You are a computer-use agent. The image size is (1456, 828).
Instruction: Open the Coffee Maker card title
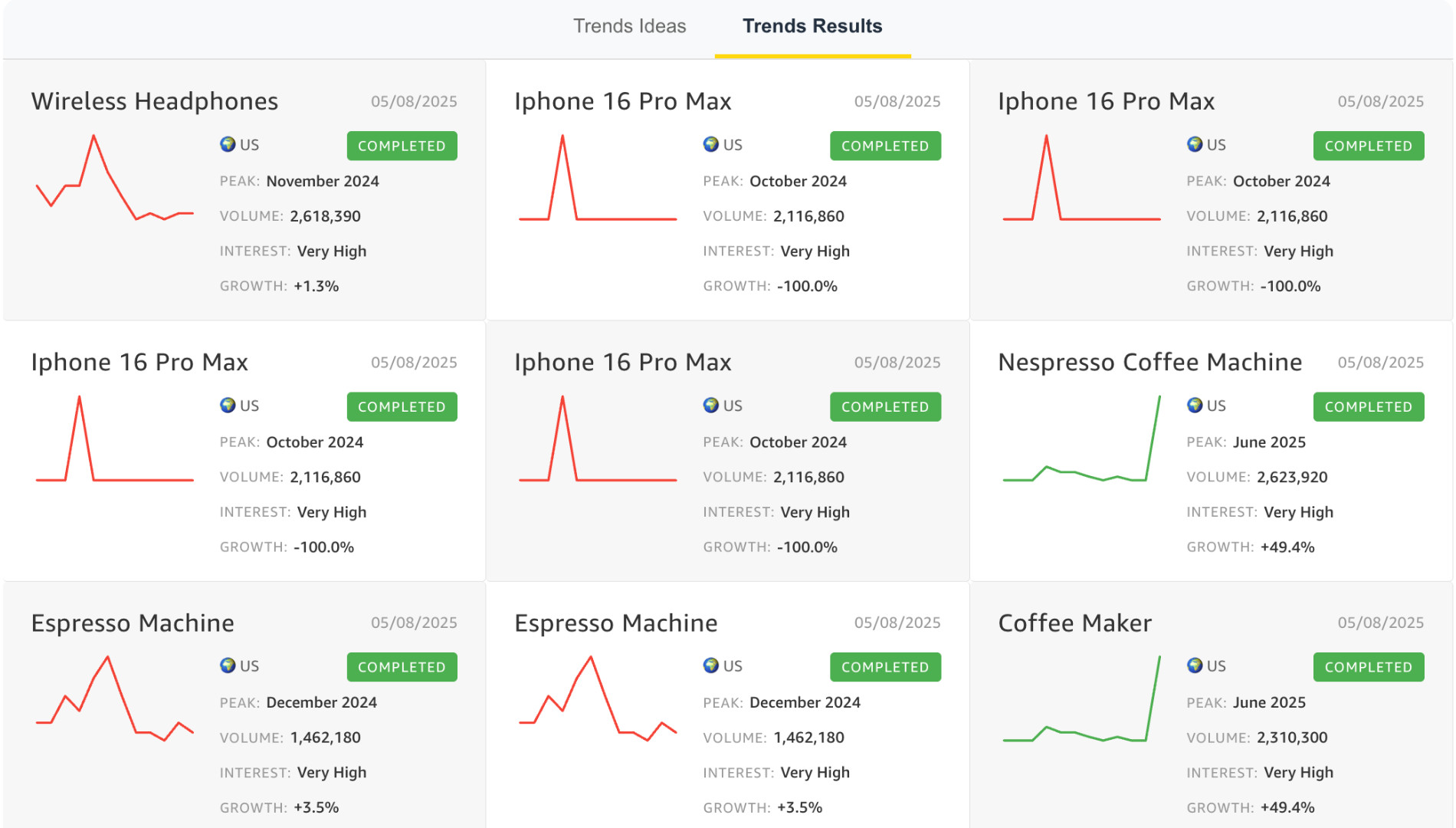1074,623
